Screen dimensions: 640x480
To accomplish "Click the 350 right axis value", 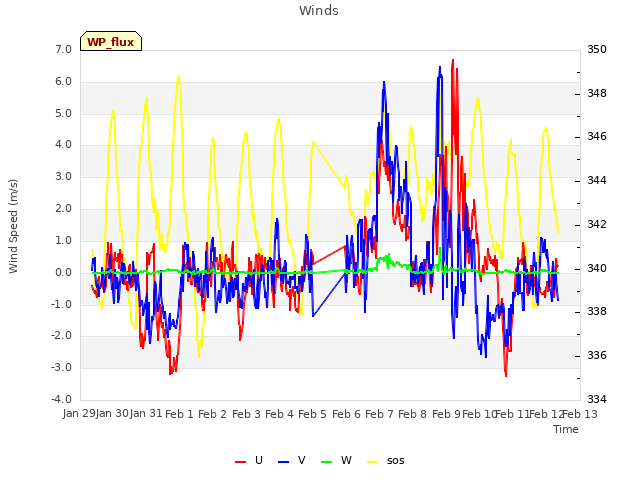I will coord(597,49).
